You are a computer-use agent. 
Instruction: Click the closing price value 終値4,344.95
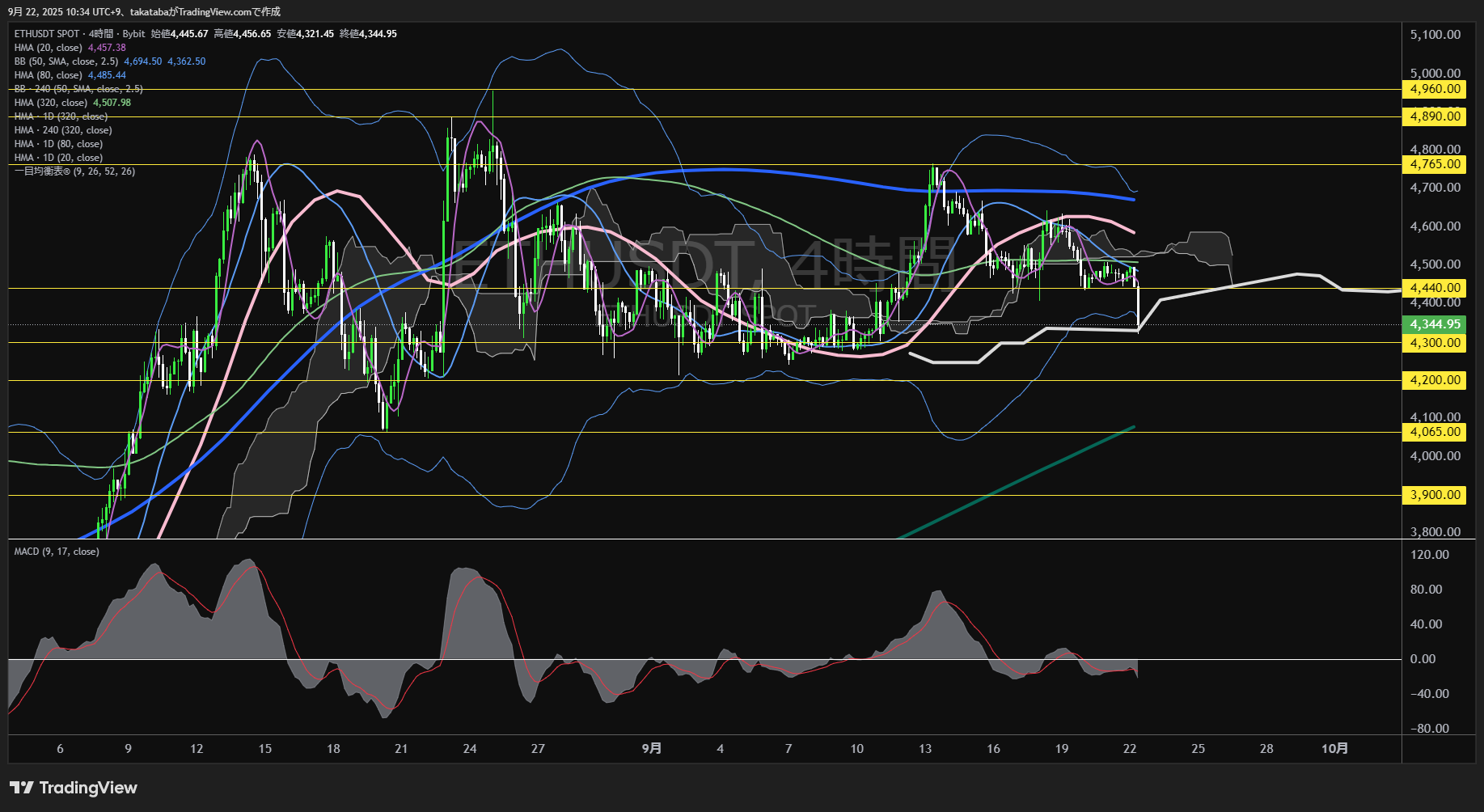click(x=368, y=34)
